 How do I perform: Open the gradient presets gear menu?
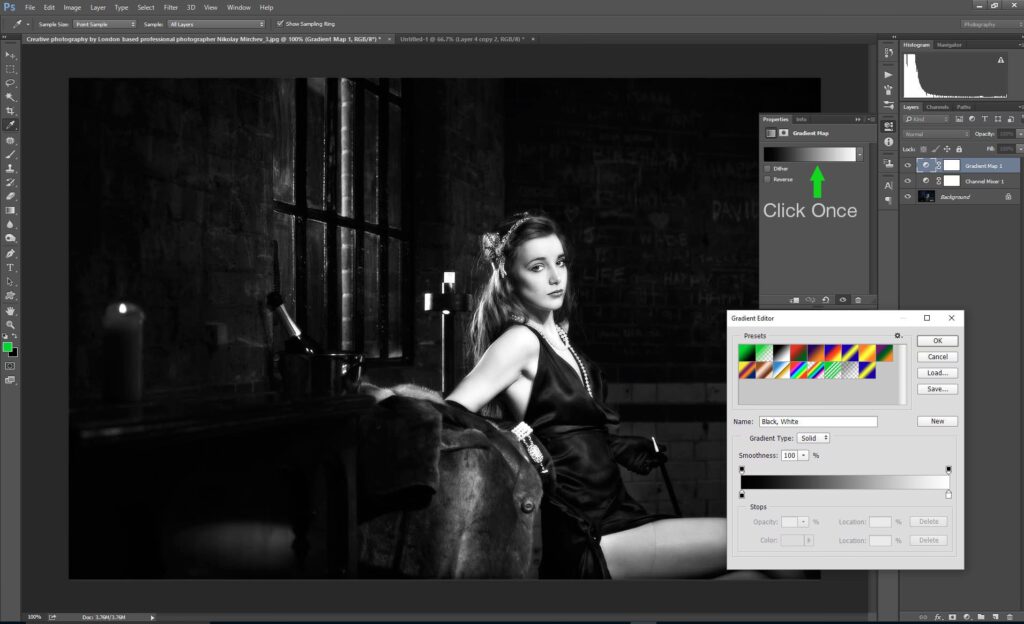[x=898, y=336]
